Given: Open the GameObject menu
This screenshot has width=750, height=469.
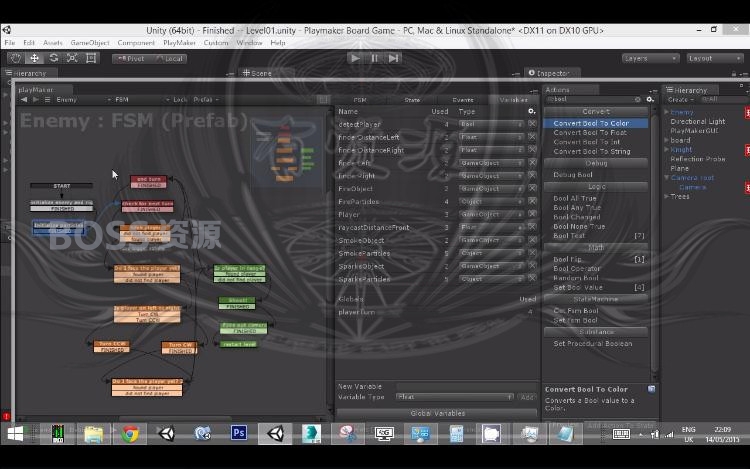Looking at the screenshot, I should (x=90, y=43).
